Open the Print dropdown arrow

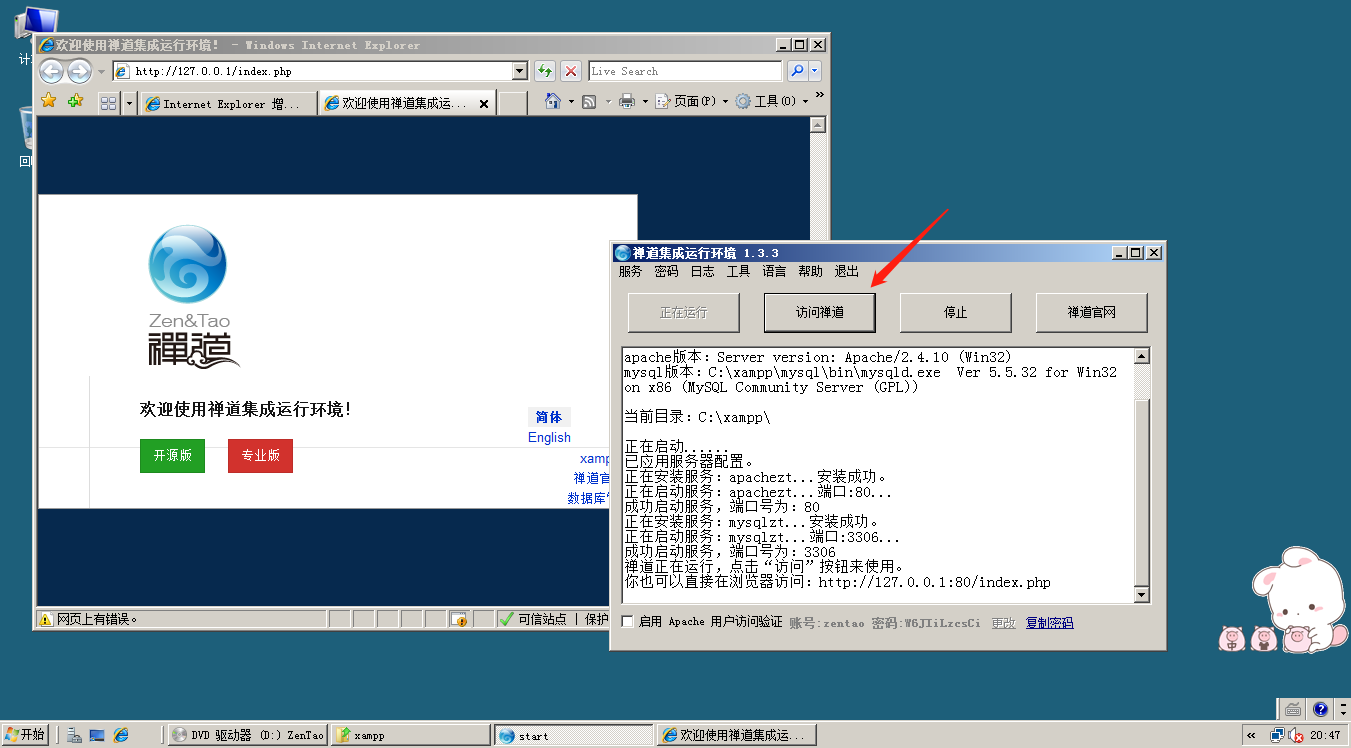pos(645,102)
